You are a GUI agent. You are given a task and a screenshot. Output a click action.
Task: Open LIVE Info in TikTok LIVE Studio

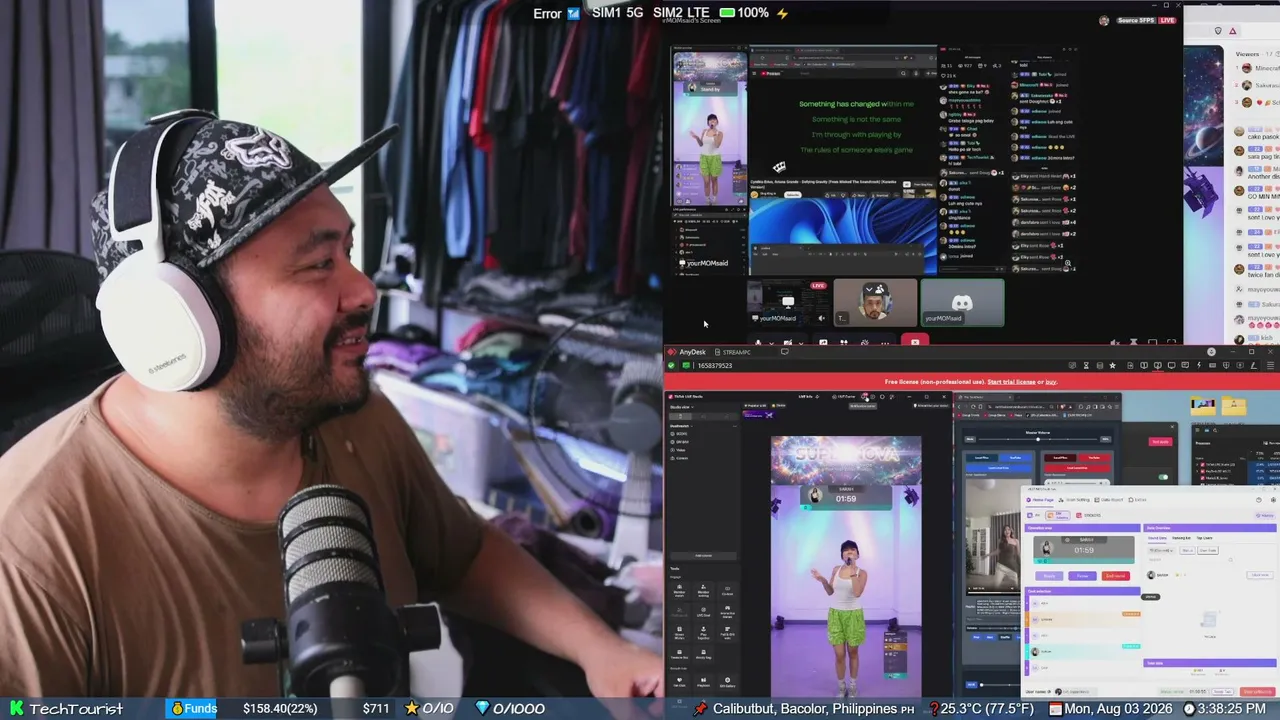pyautogui.click(x=805, y=397)
